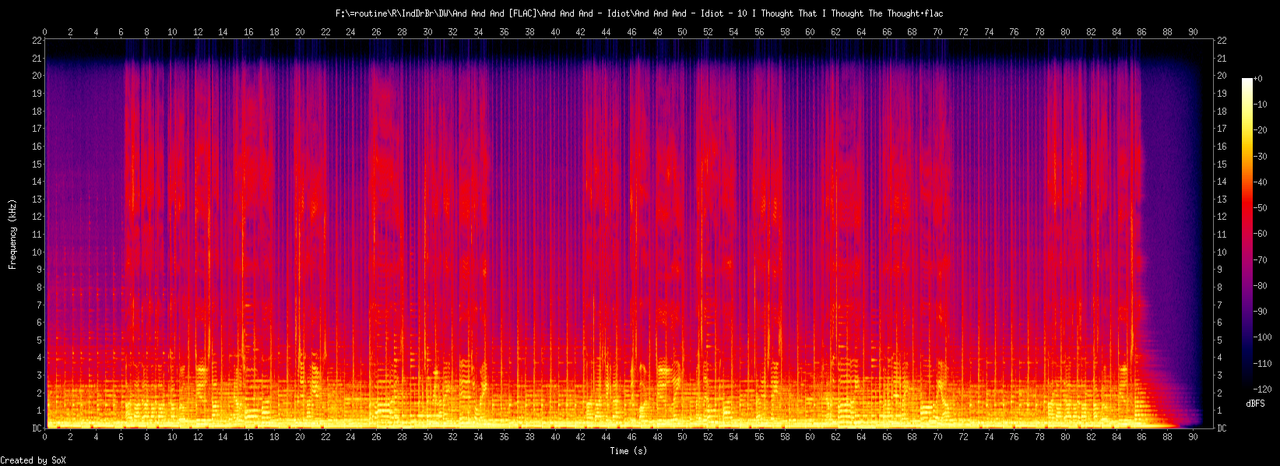
Task: Click the "Frequency (kHz)" axis label
Action: click(12, 232)
